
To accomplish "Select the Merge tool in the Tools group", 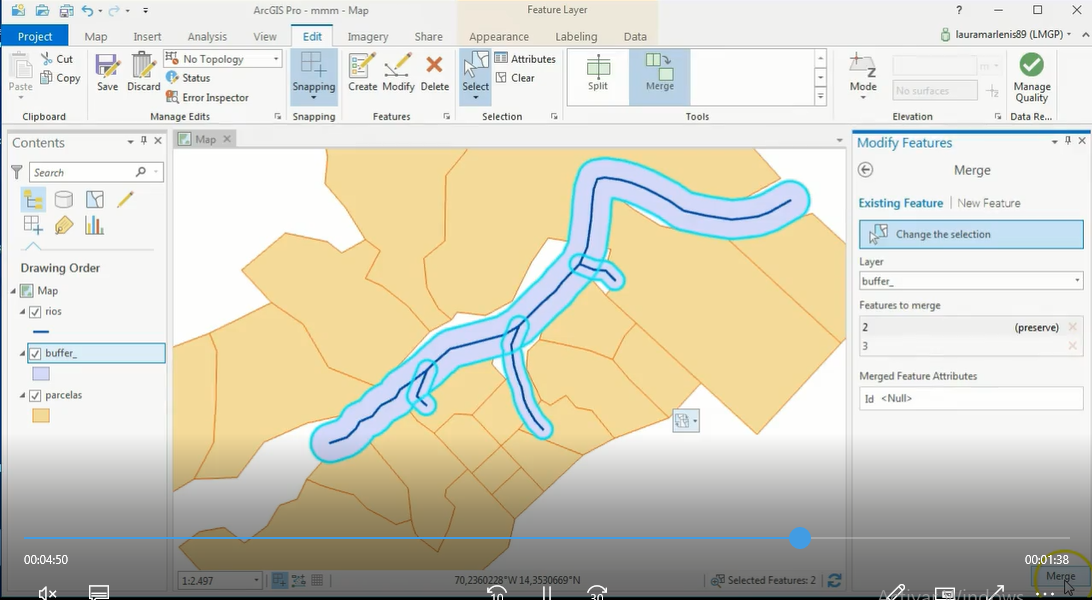I will tap(659, 76).
